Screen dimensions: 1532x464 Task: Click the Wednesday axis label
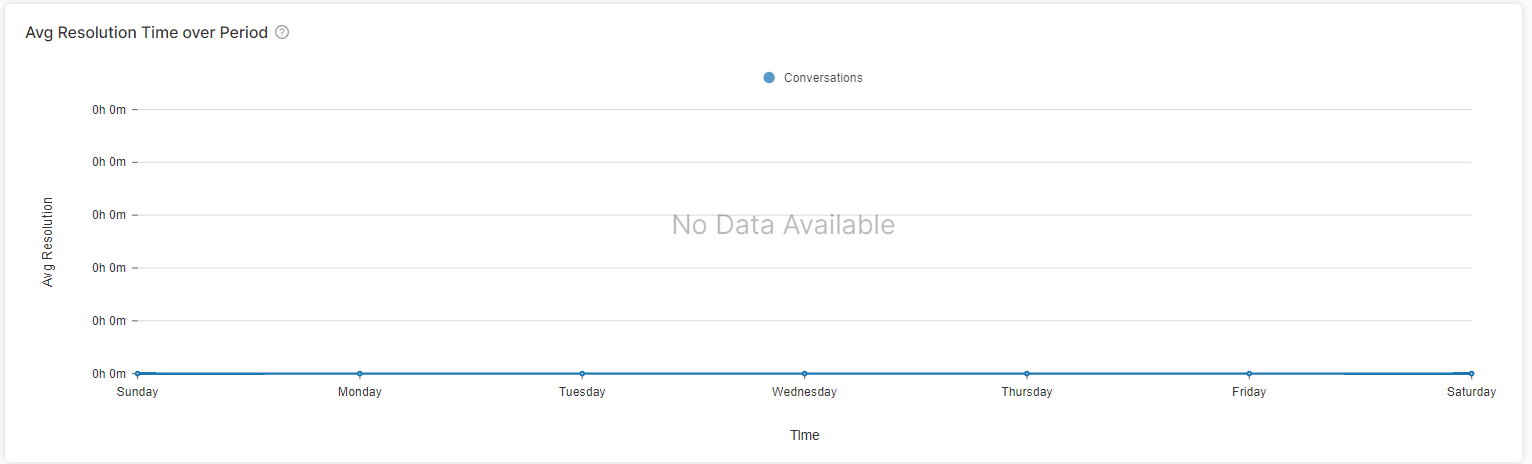(804, 392)
